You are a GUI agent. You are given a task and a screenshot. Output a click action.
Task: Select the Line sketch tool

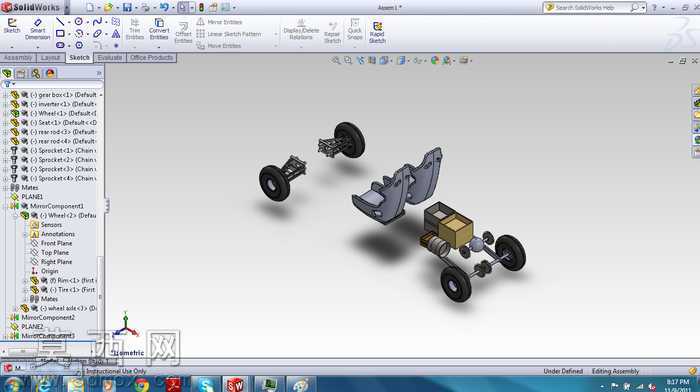(x=60, y=21)
